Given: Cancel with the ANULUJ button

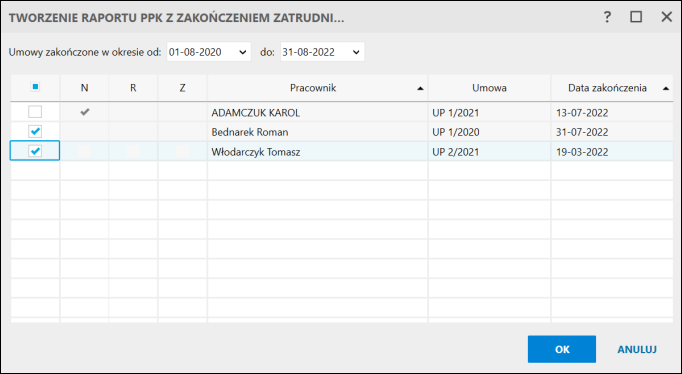Looking at the screenshot, I should [x=637, y=349].
